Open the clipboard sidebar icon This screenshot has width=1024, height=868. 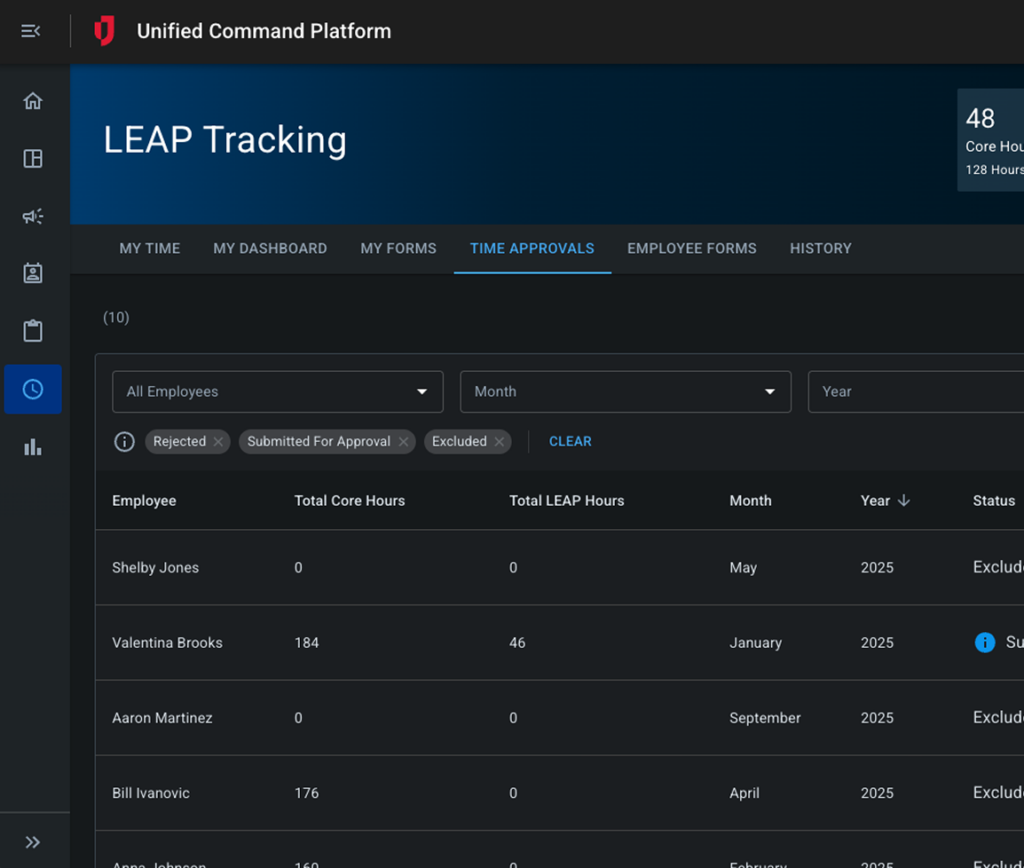coord(33,330)
